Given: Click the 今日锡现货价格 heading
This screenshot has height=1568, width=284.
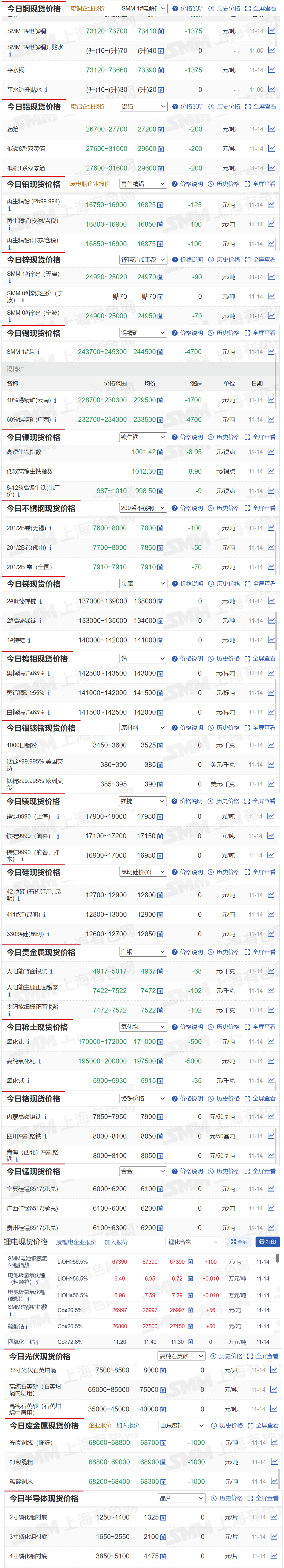Looking at the screenshot, I should (33, 333).
